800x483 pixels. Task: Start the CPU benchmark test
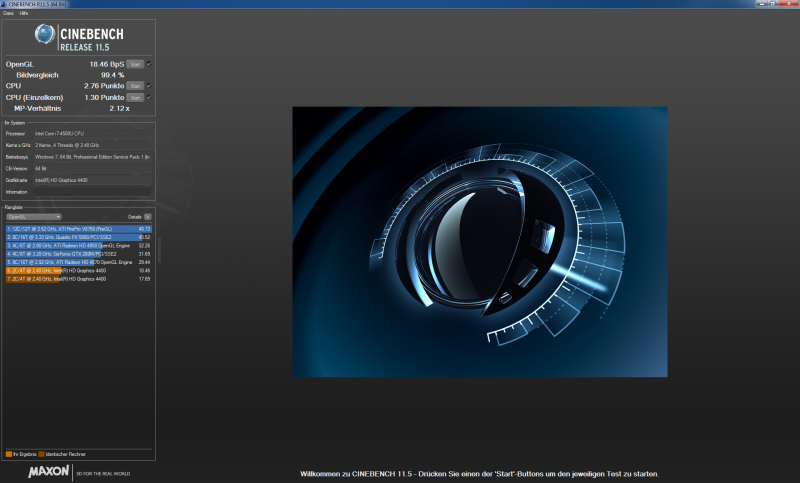[x=135, y=86]
